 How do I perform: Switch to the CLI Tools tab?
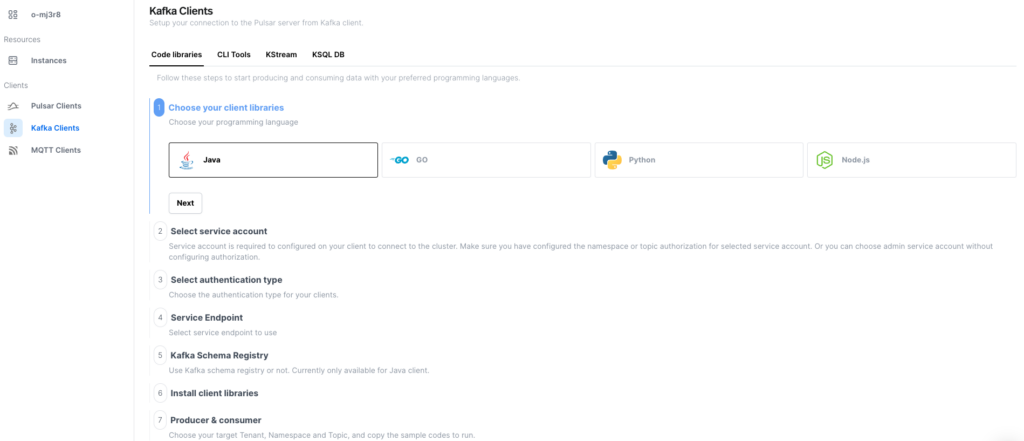pos(234,54)
